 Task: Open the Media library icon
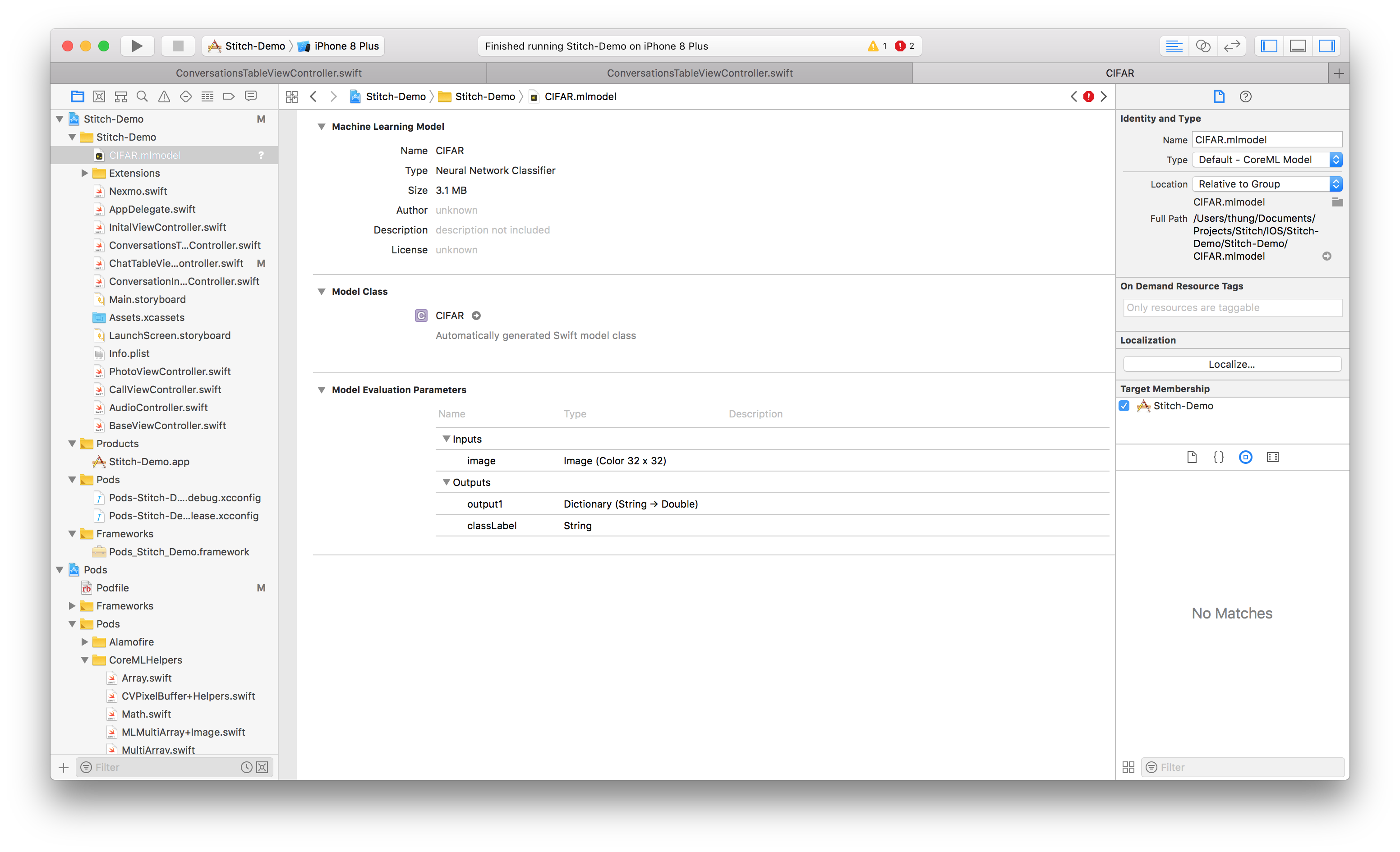coord(1273,457)
